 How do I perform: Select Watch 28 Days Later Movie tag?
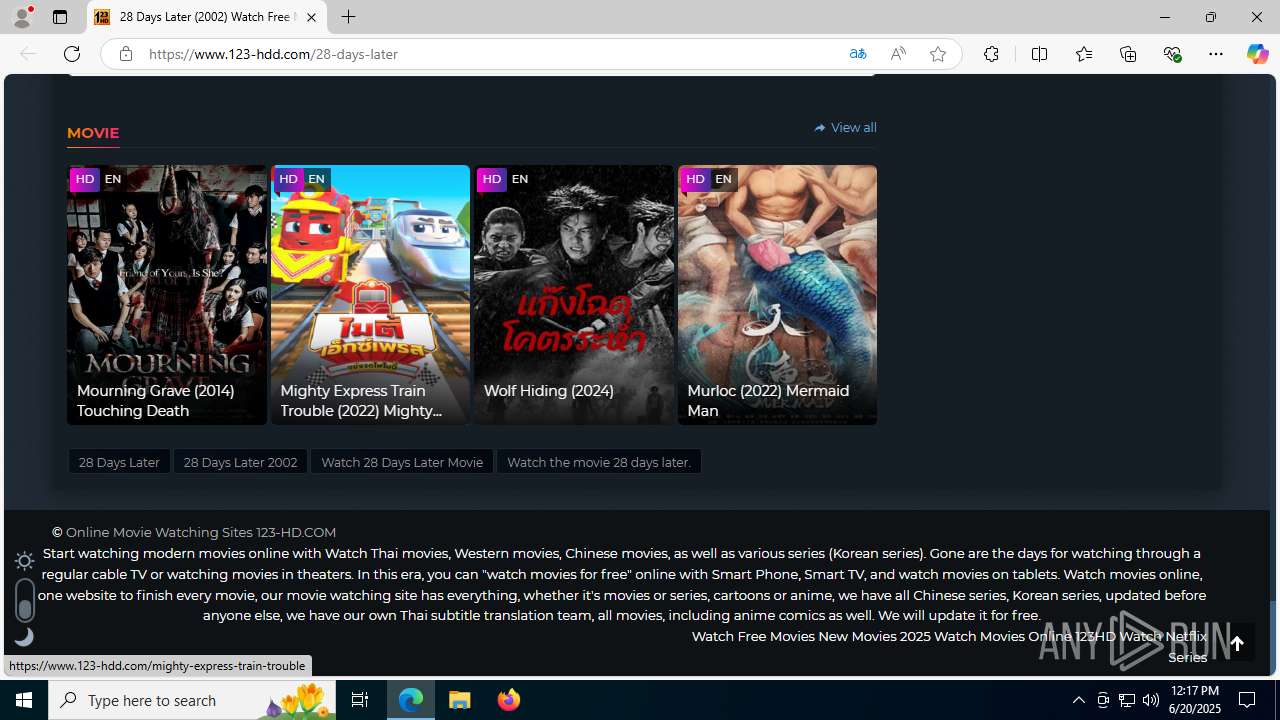point(402,462)
